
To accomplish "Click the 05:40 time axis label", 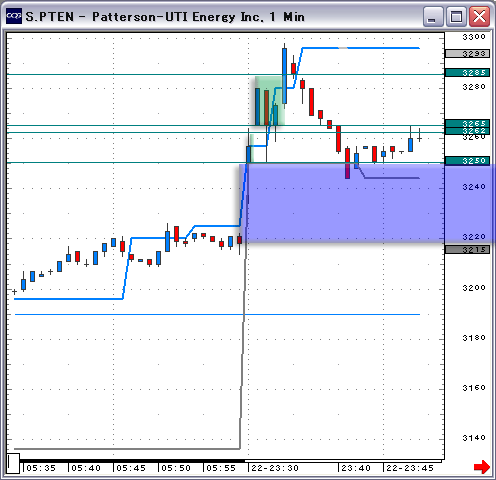I will pos(86,468).
